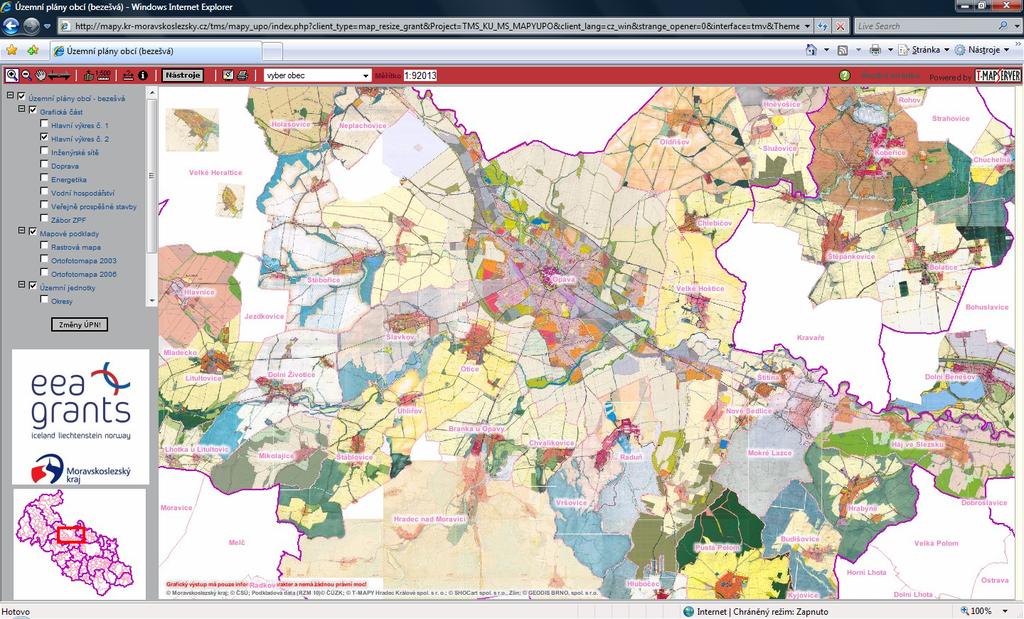
Task: Open the Favorites star icon
Action: tap(11, 50)
